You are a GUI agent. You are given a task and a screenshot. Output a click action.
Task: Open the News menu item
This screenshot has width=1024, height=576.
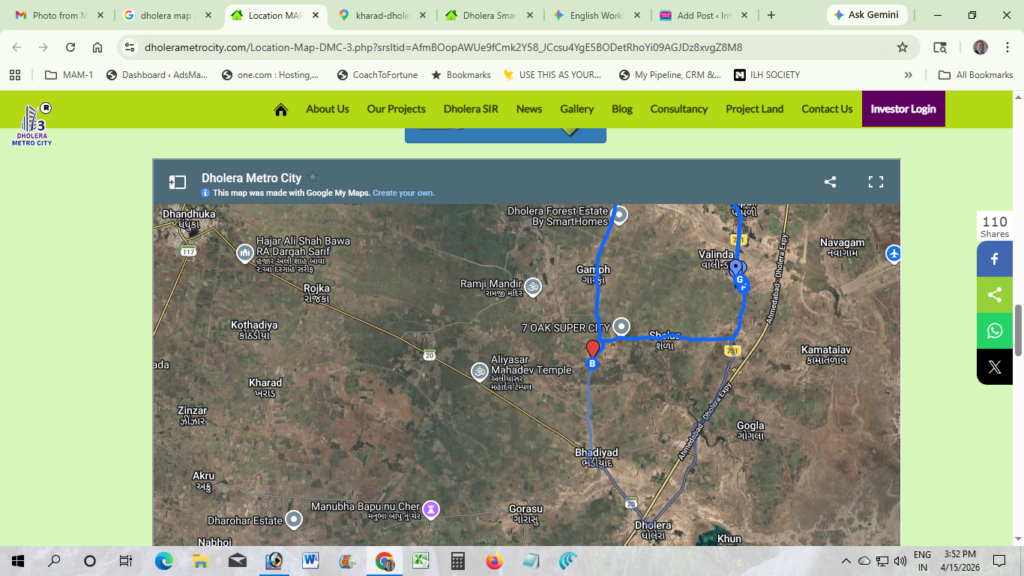(x=529, y=109)
